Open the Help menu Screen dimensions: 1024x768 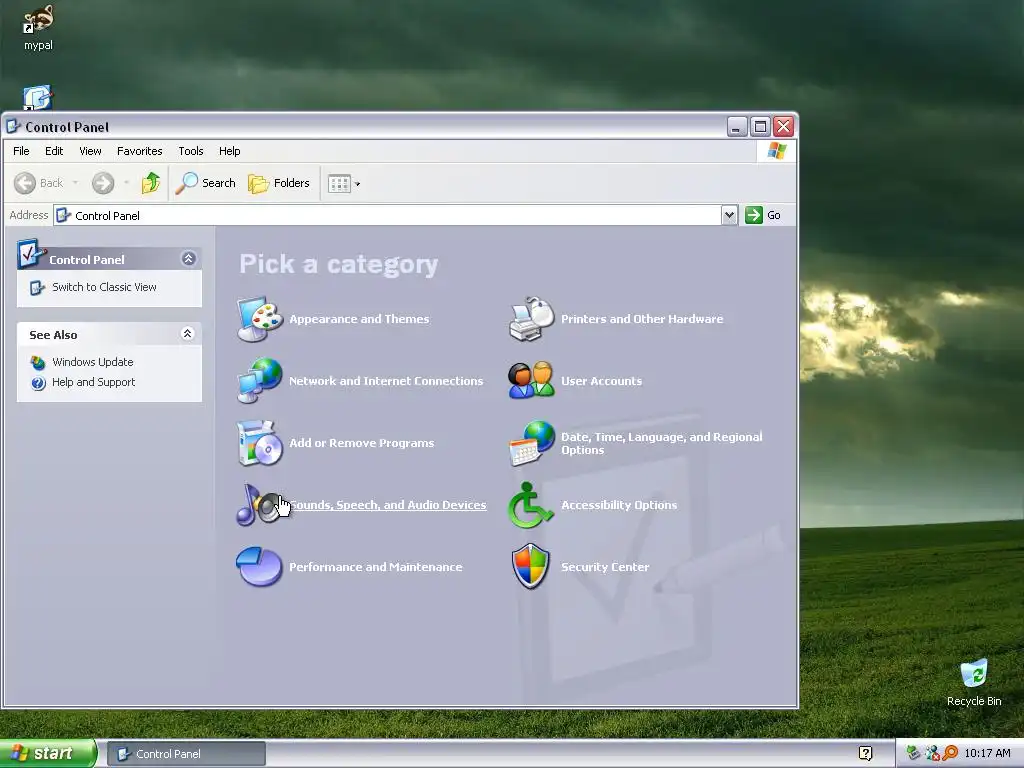pyautogui.click(x=229, y=151)
